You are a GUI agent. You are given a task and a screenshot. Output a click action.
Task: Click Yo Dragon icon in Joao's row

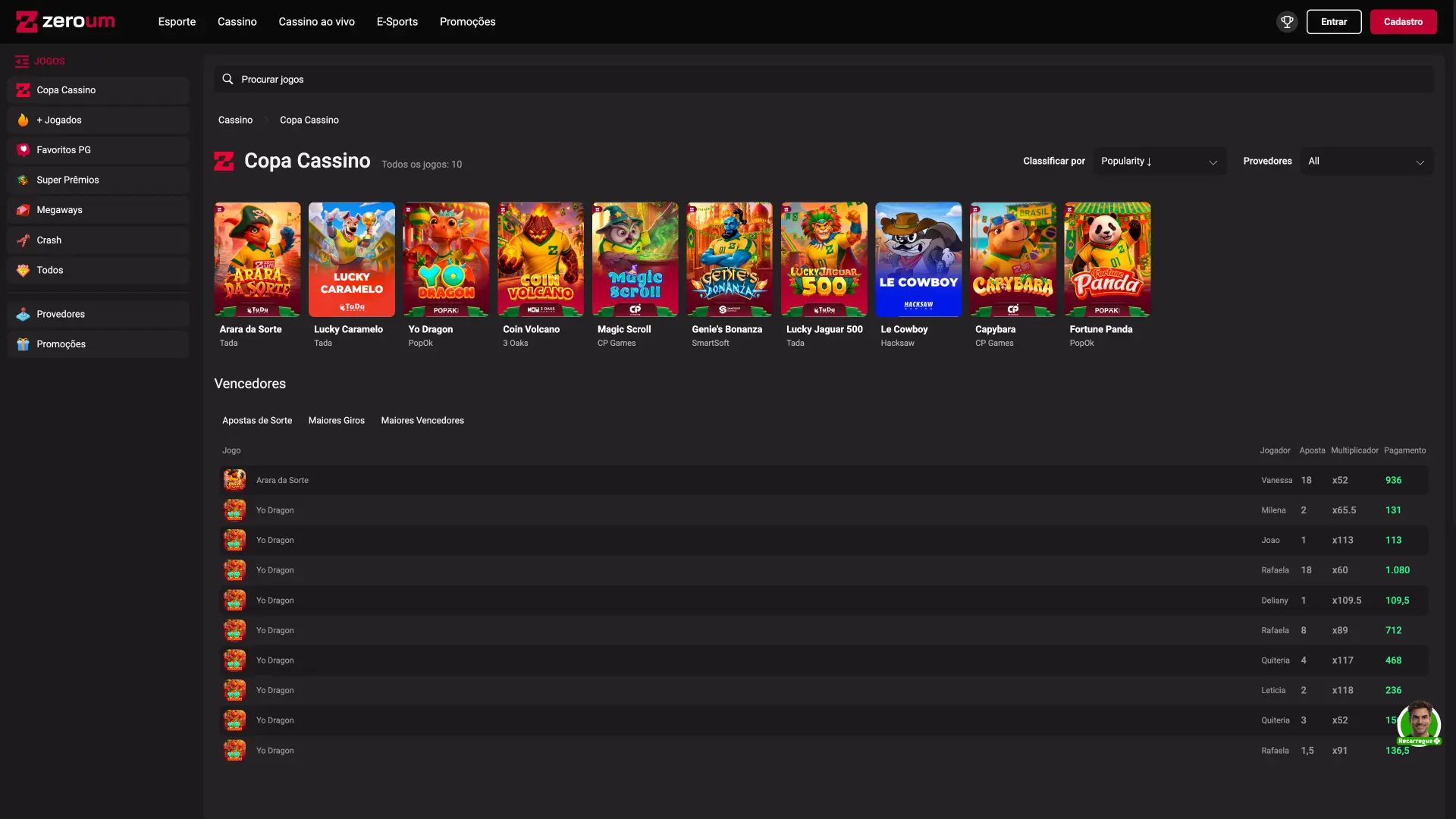coord(234,540)
